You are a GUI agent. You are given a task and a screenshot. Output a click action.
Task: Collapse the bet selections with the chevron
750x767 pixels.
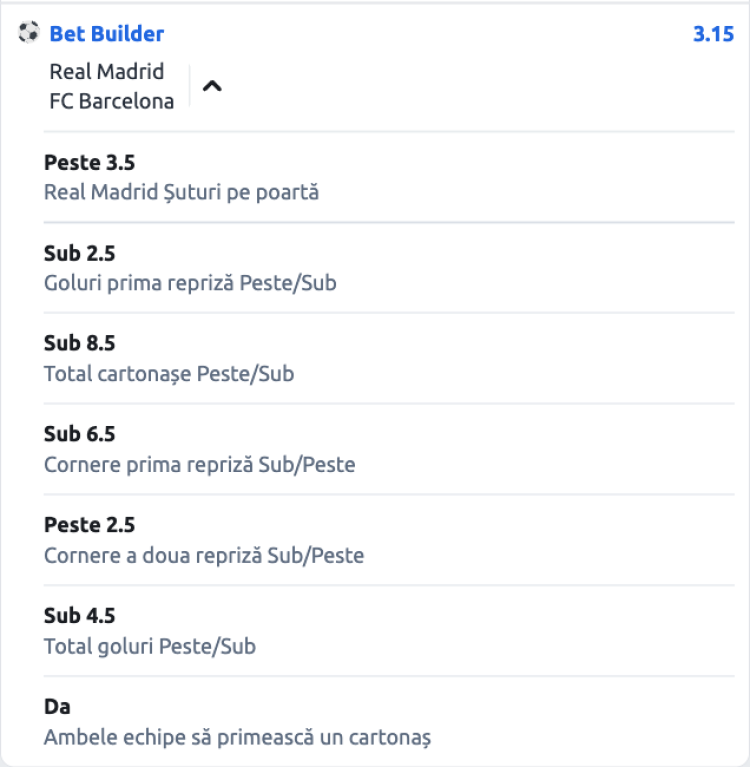tap(211, 86)
